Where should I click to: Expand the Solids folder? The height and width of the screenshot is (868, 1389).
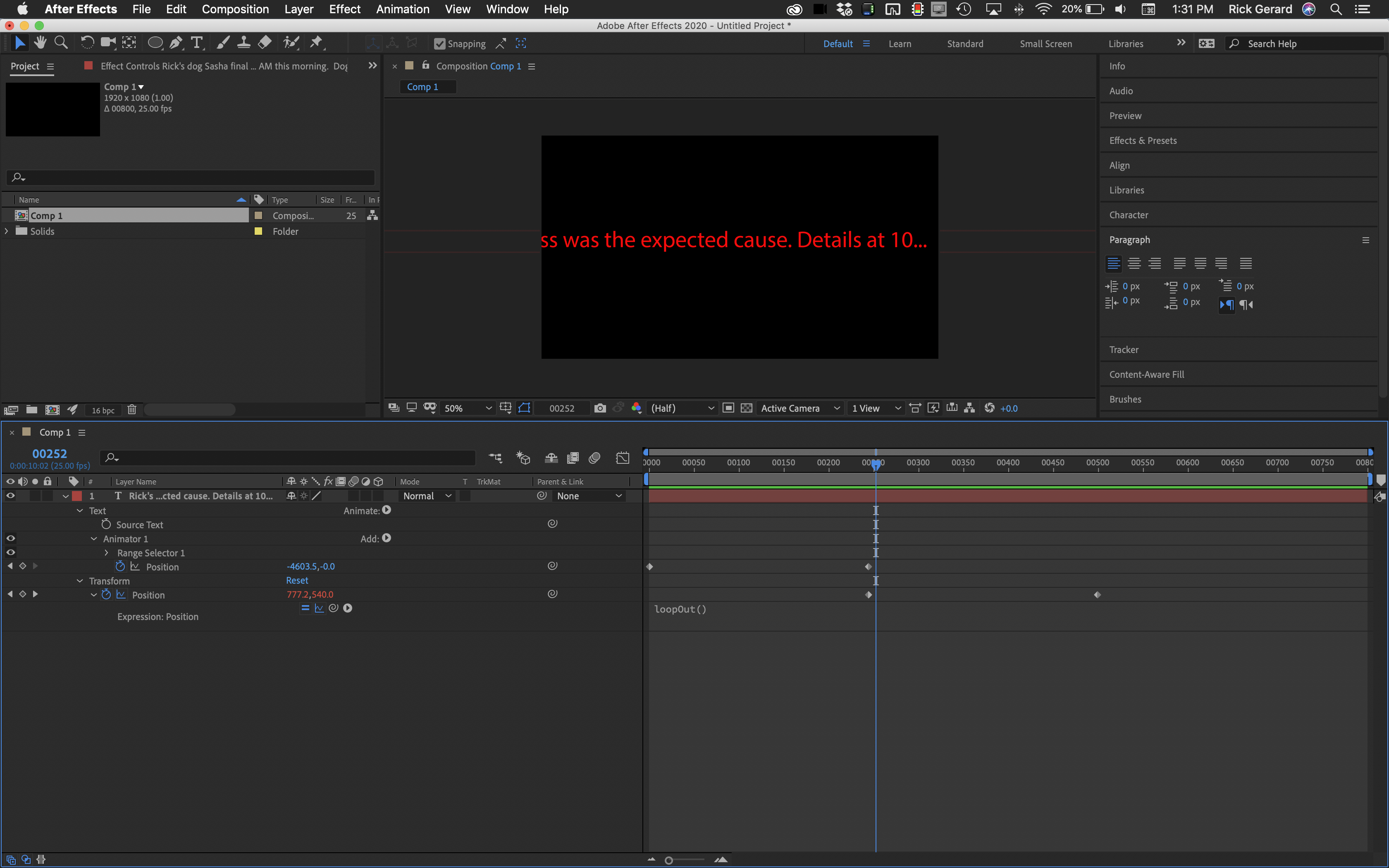7,231
